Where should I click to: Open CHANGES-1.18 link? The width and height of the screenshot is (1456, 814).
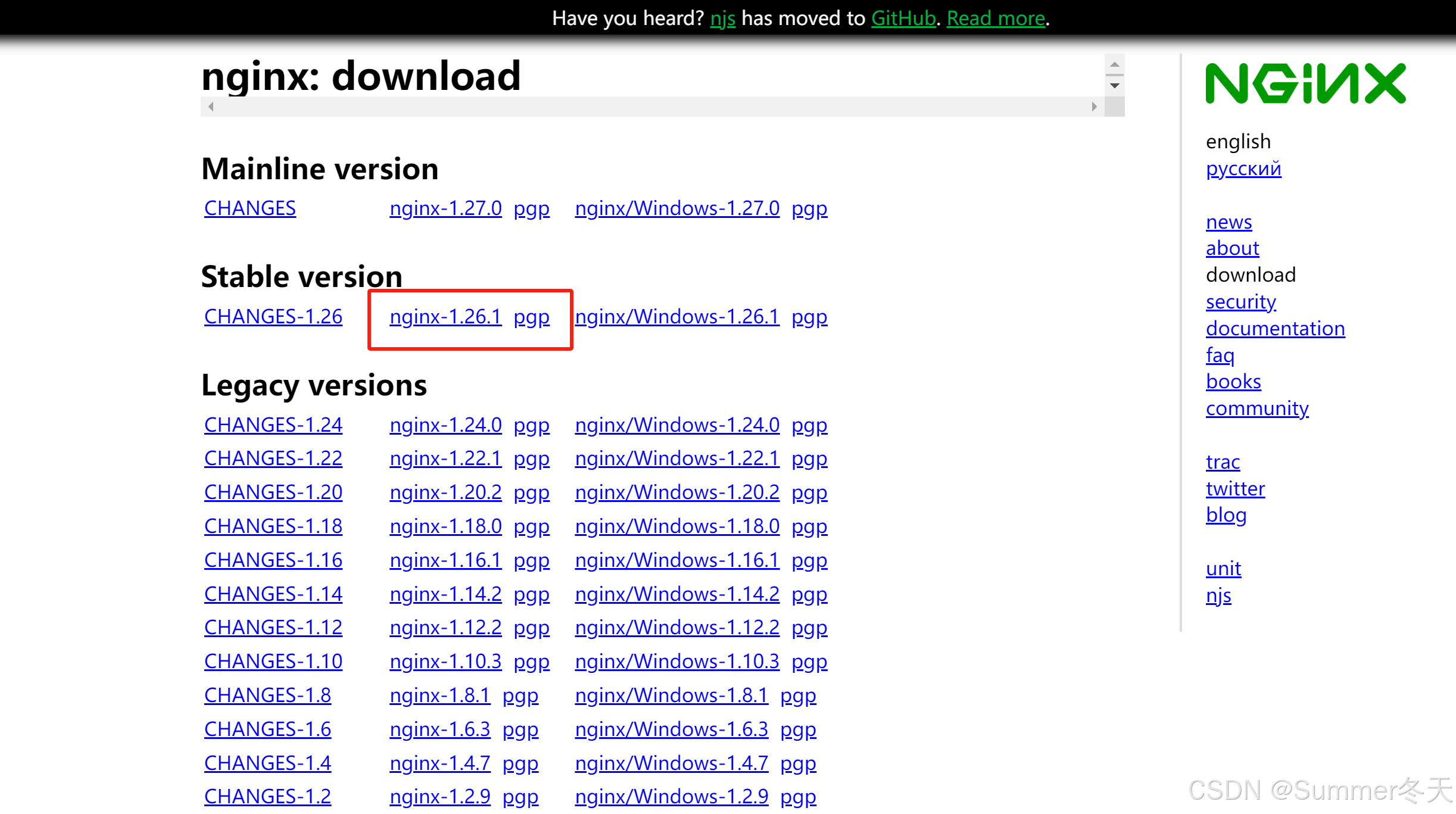click(x=273, y=526)
